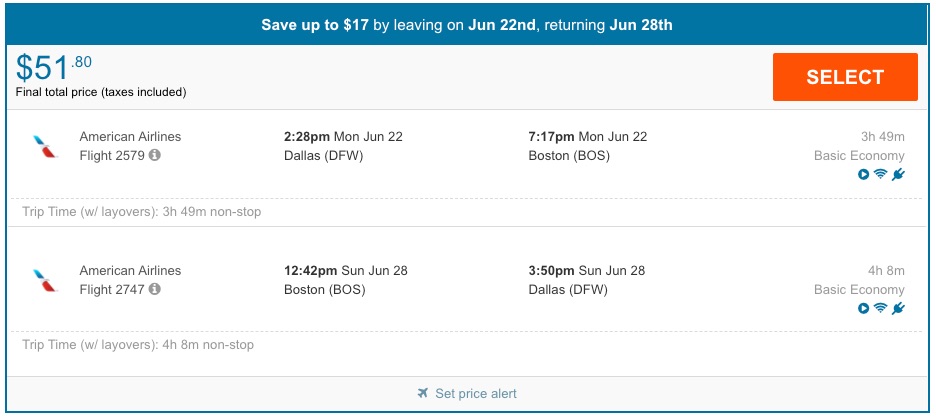Click power outlet icon on outbound flight

tap(898, 174)
